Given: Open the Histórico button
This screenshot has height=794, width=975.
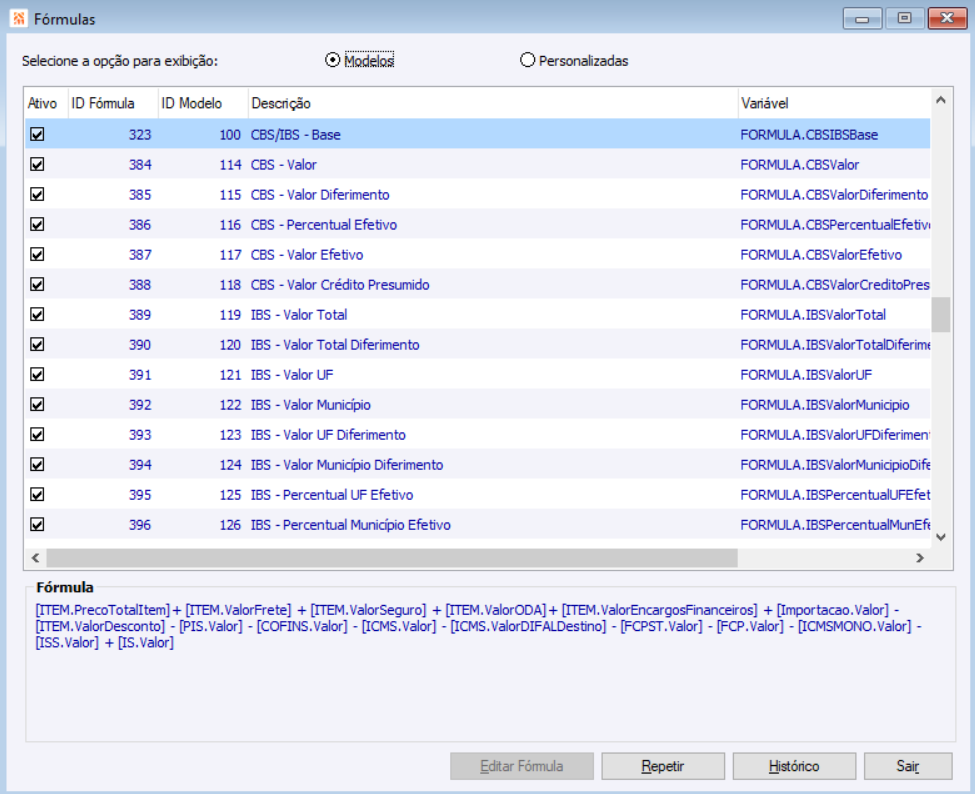Looking at the screenshot, I should (x=794, y=766).
